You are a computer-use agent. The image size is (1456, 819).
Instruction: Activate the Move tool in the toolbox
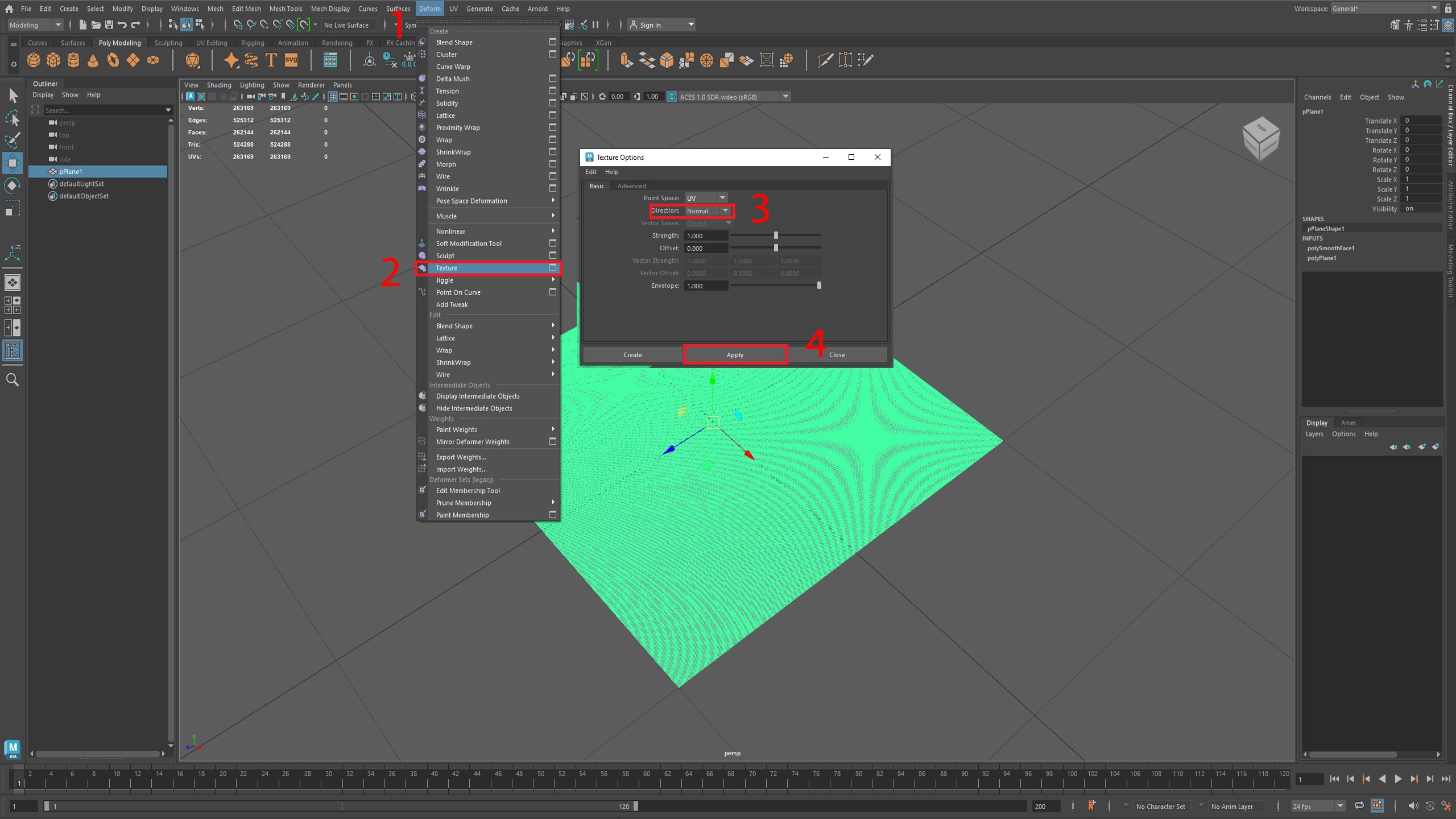click(x=13, y=163)
